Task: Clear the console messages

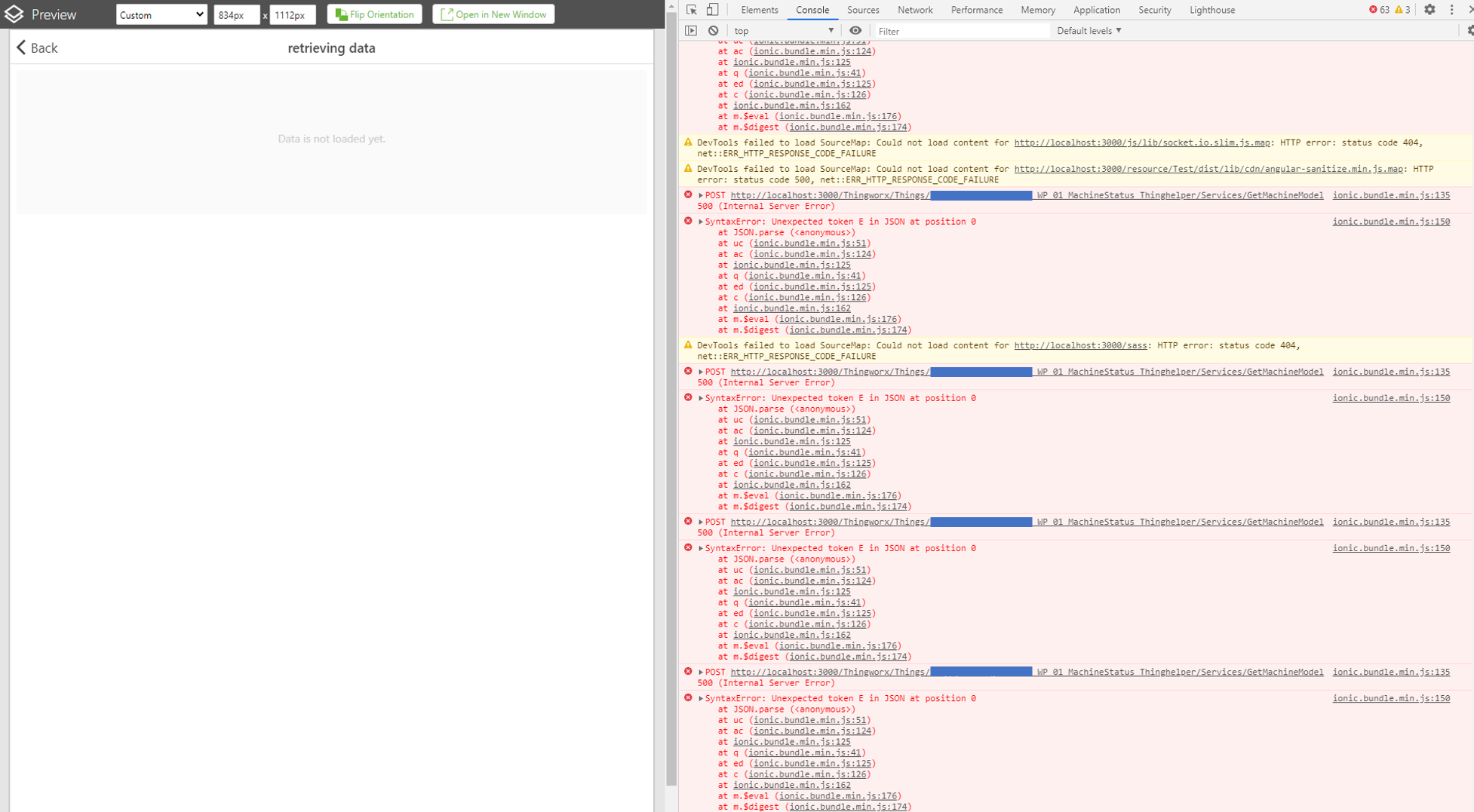Action: pos(712,30)
